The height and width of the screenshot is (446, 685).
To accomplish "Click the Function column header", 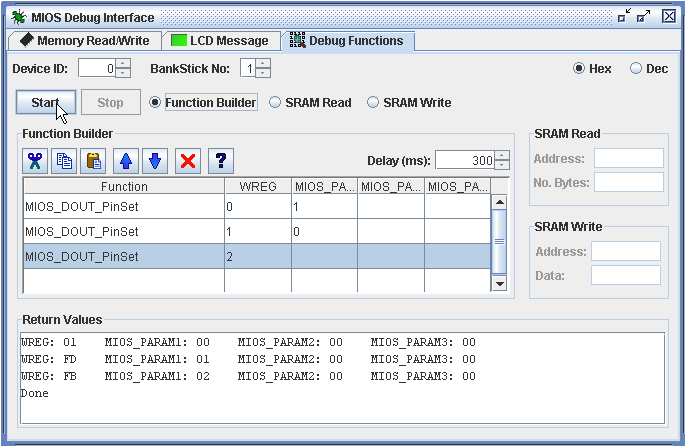I will tap(124, 187).
